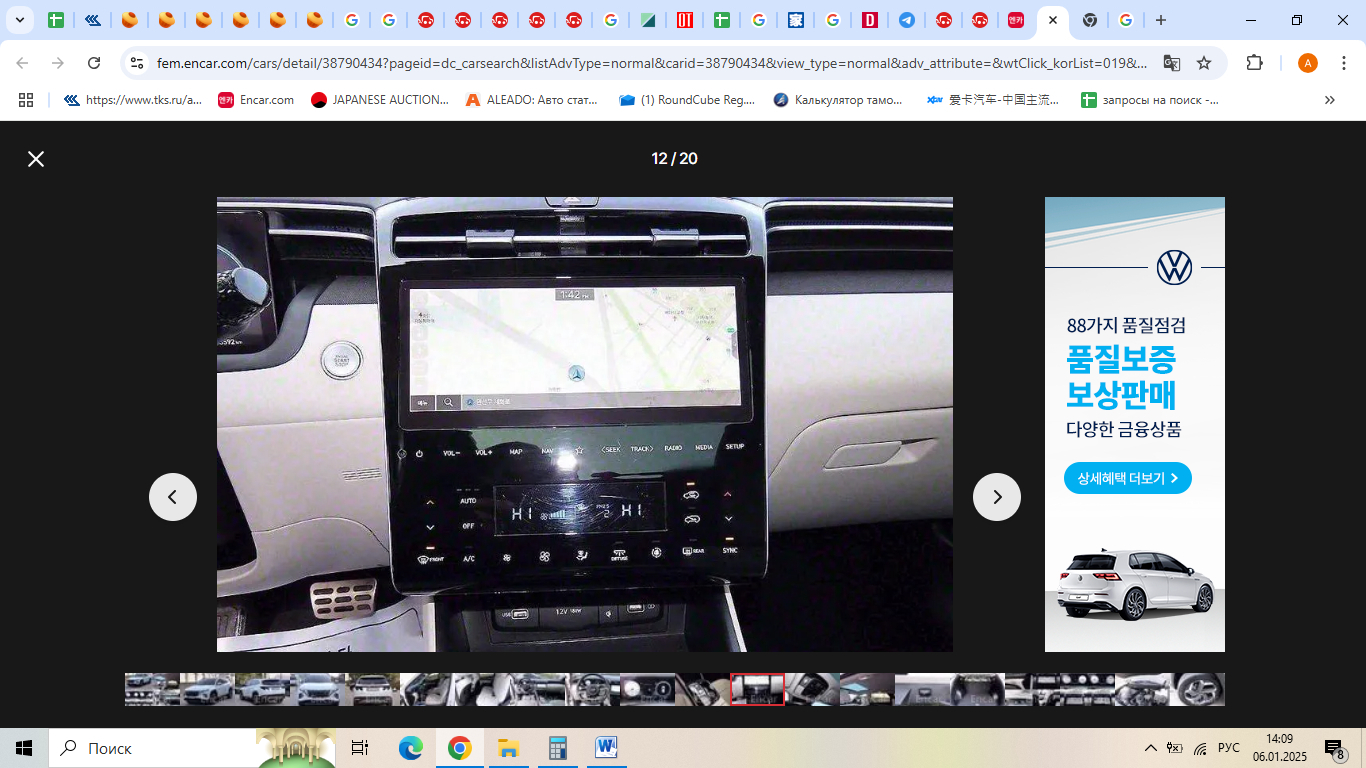Open the Encar.com bookmark

pyautogui.click(x=256, y=100)
